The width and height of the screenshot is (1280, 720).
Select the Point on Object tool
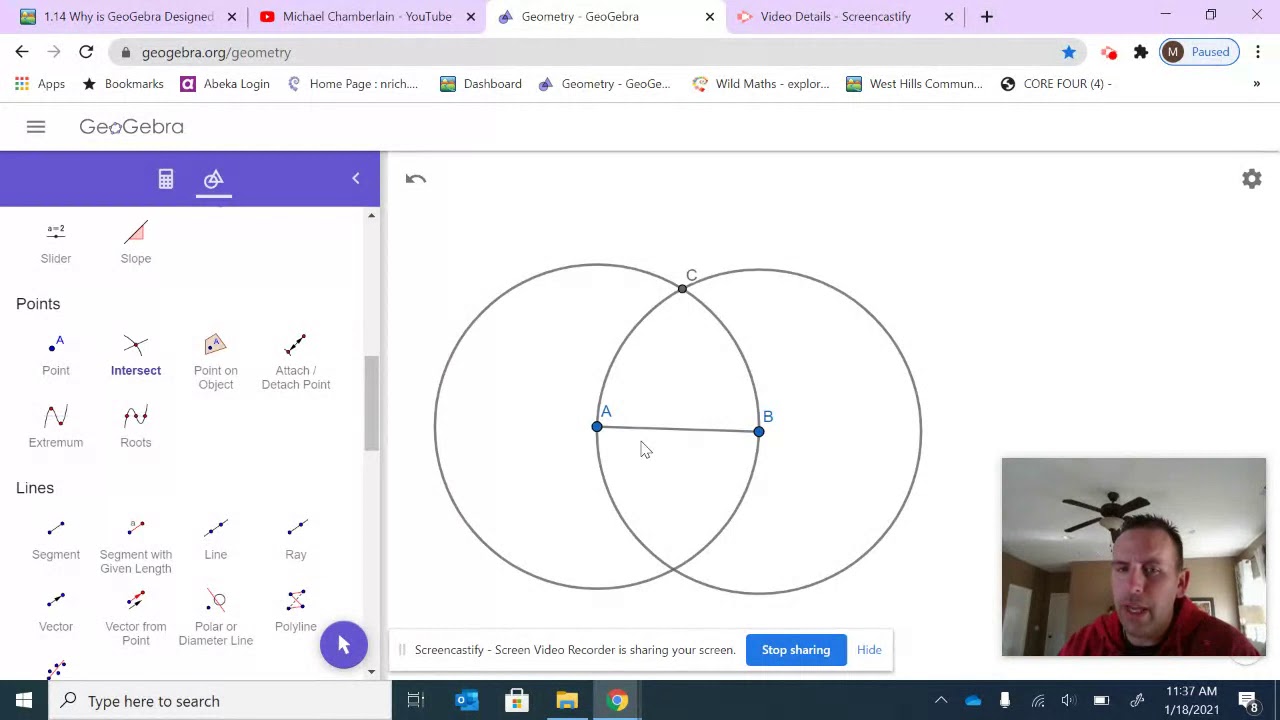[x=216, y=362]
